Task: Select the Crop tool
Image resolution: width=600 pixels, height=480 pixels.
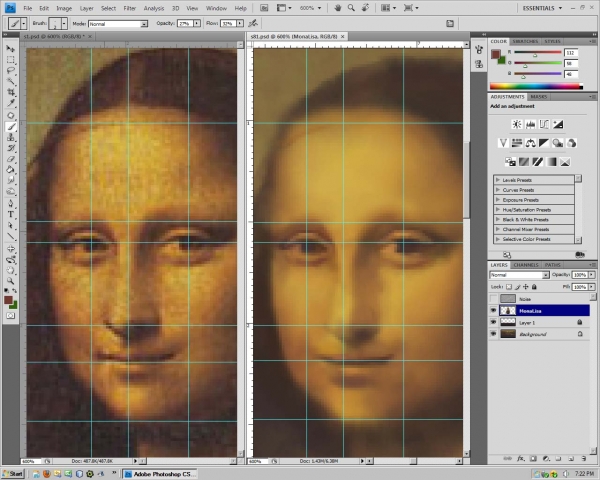Action: pyautogui.click(x=10, y=92)
